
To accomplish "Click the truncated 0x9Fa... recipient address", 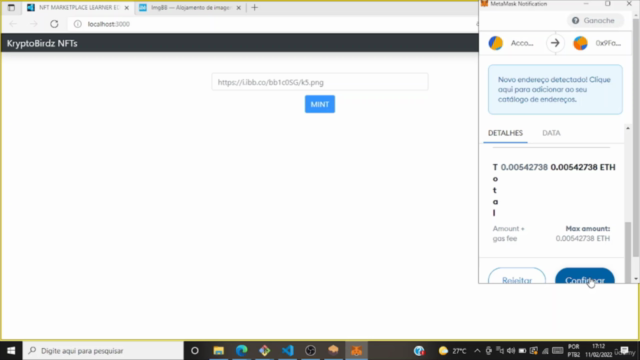I will (608, 43).
